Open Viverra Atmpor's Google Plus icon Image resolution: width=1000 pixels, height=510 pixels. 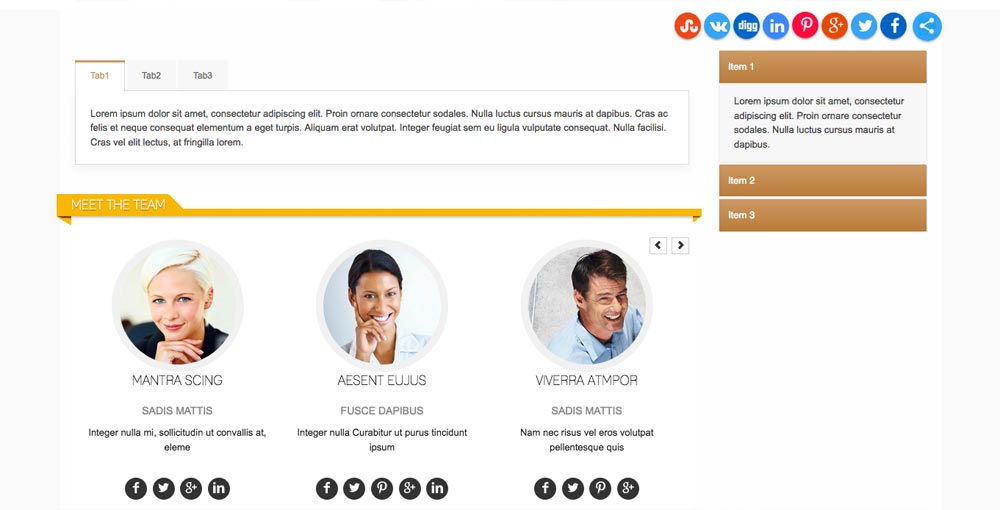[628, 488]
